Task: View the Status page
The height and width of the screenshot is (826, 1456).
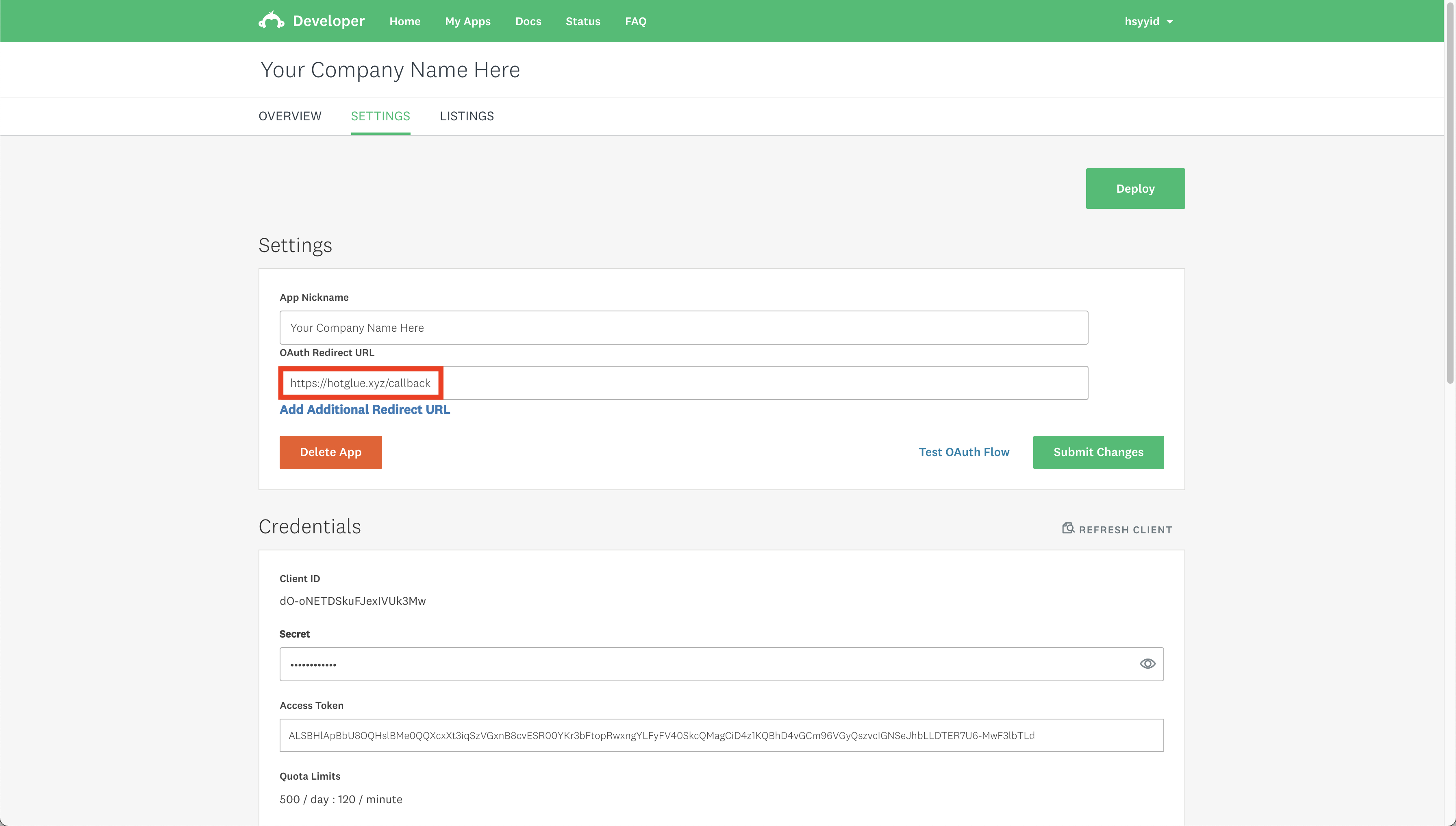Action: (x=582, y=22)
